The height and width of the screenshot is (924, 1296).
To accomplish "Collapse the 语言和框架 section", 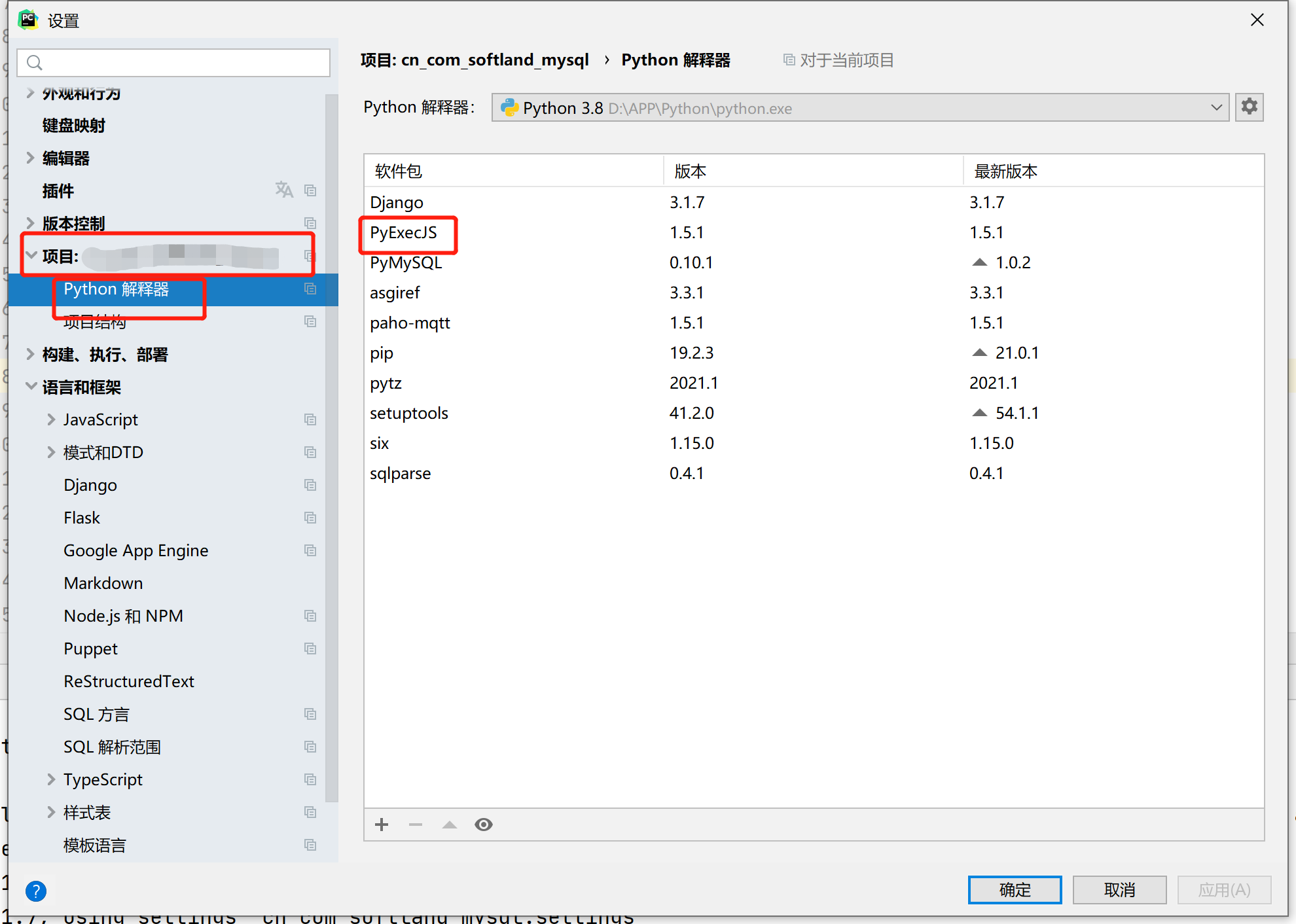I will pos(31,386).
